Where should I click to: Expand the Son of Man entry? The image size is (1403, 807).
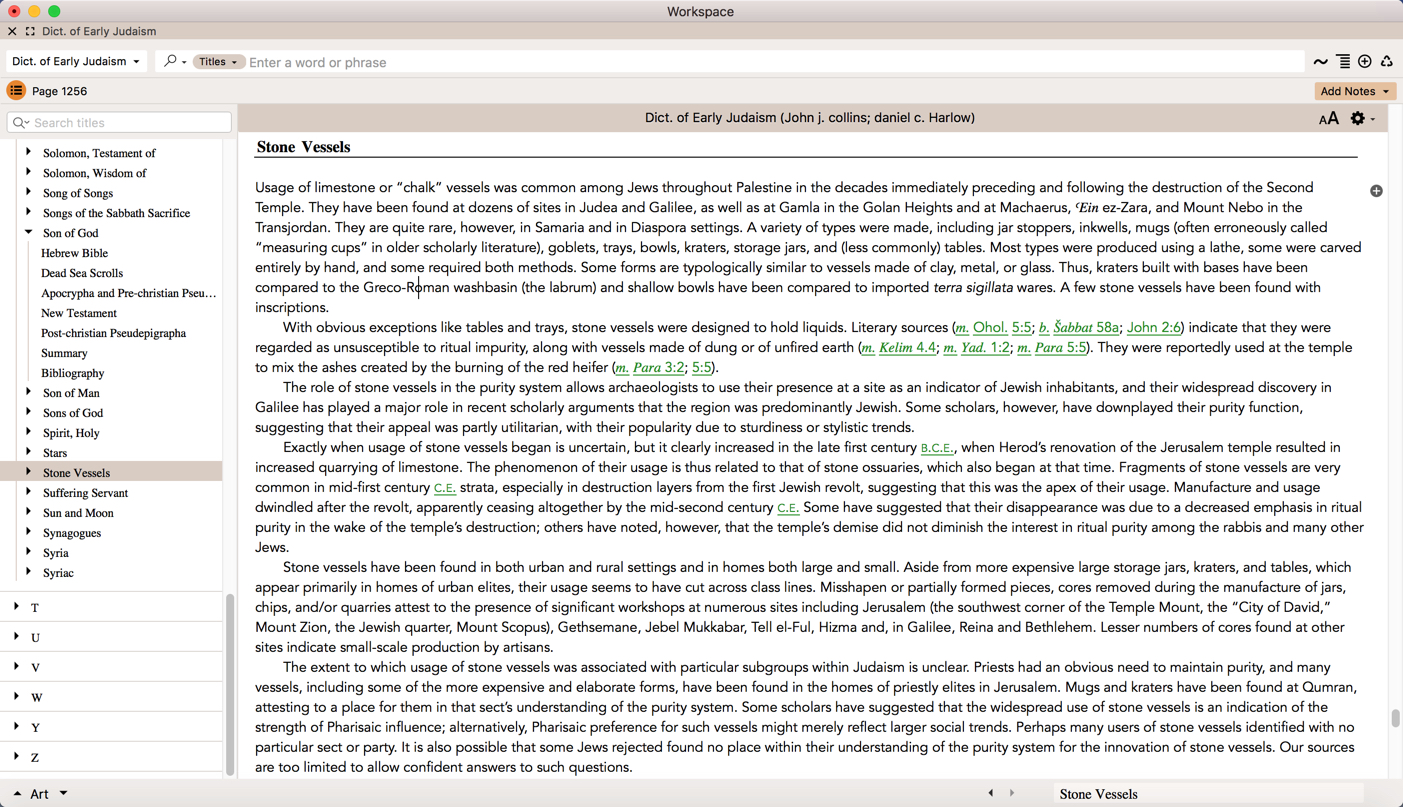(x=28, y=392)
